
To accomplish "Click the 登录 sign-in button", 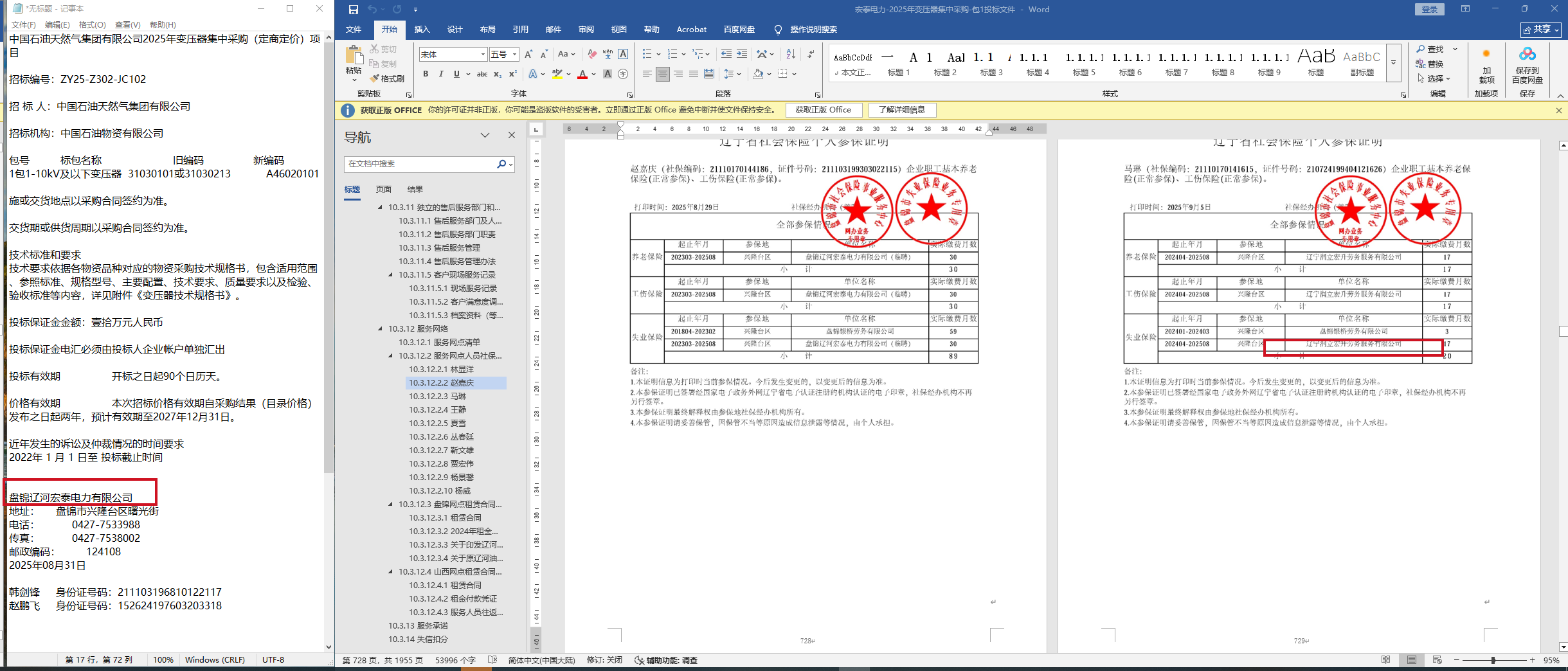I will coord(1429,9).
